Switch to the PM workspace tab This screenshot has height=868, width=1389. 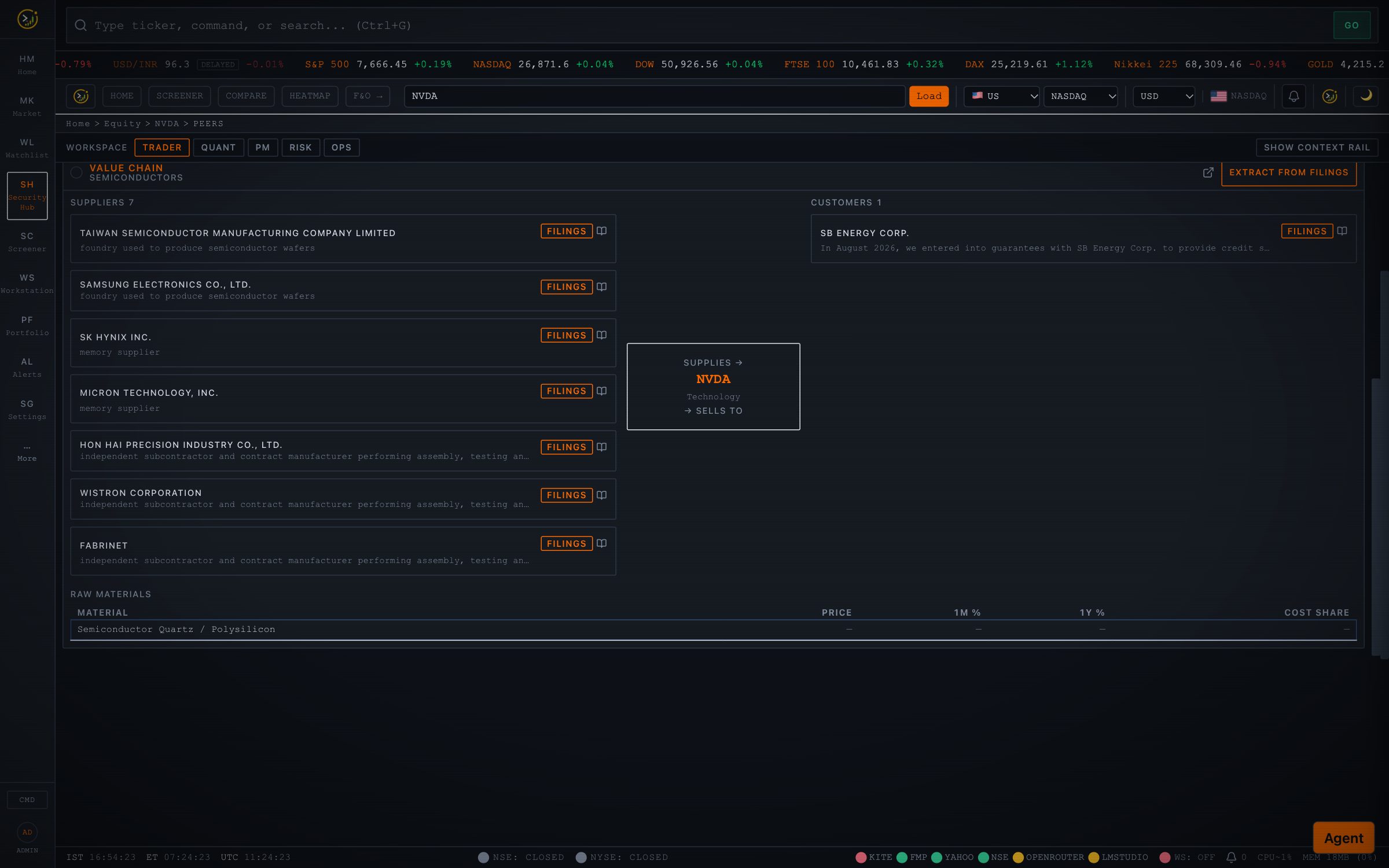tap(263, 148)
